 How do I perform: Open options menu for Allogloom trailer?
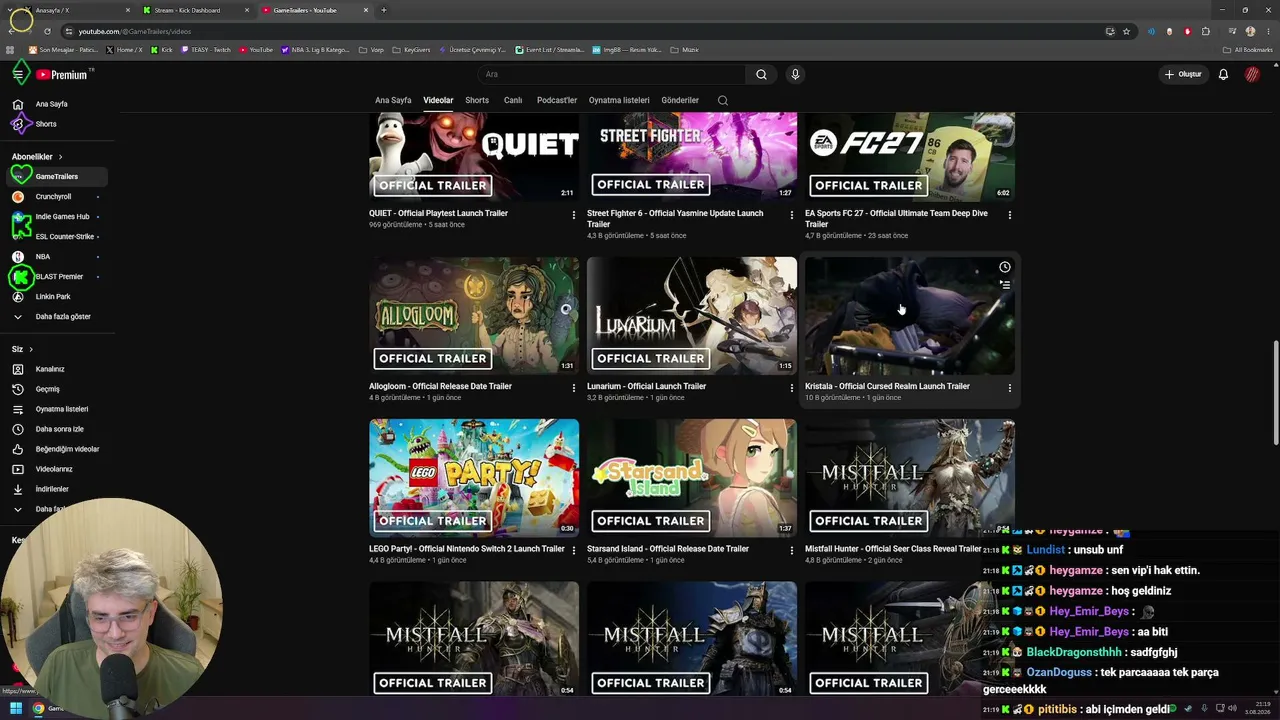pos(573,388)
